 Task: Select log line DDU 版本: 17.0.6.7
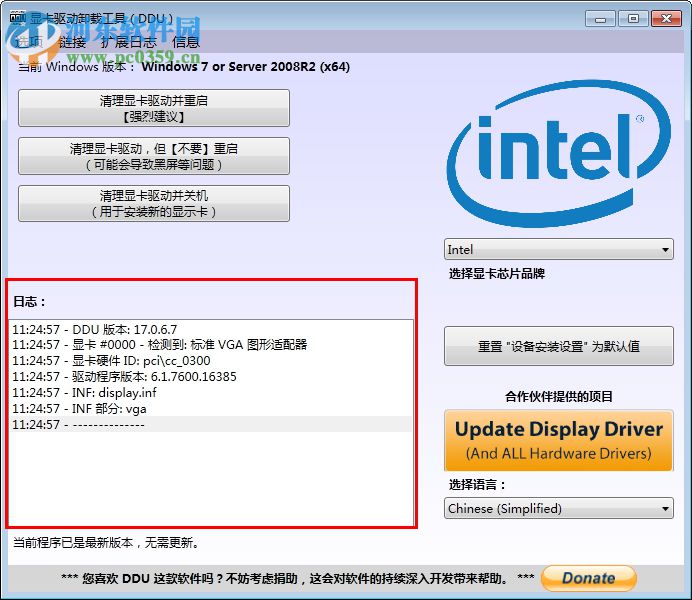pyautogui.click(x=211, y=329)
